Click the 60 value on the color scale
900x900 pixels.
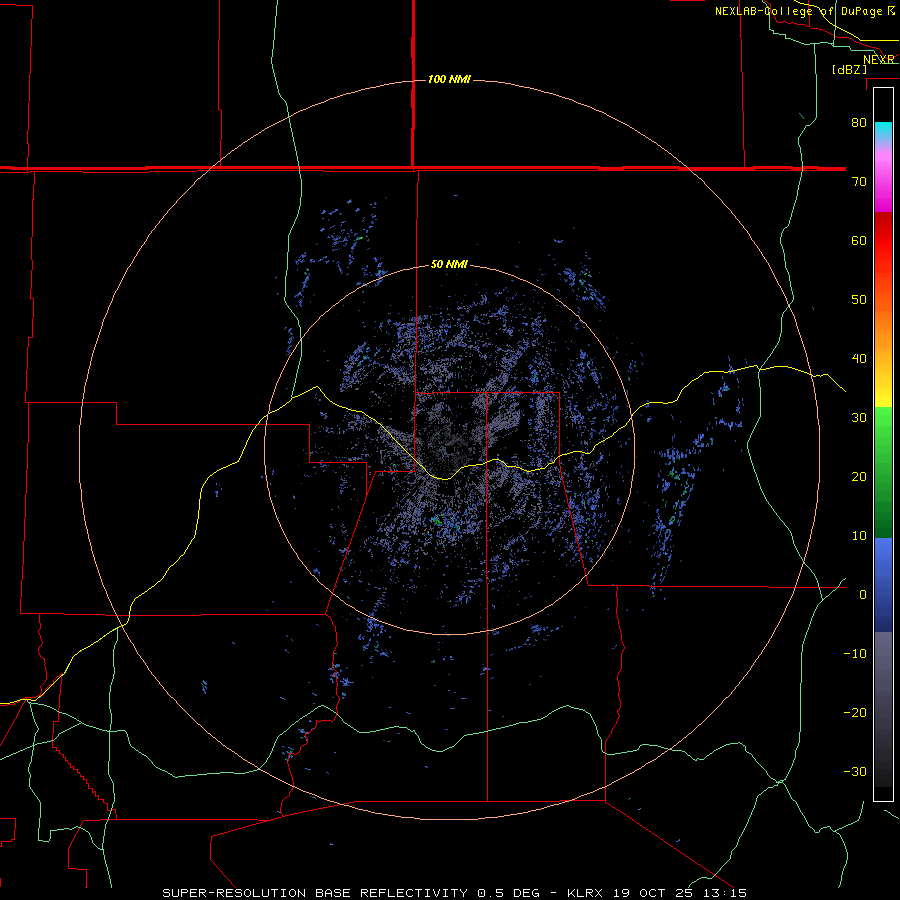(859, 241)
